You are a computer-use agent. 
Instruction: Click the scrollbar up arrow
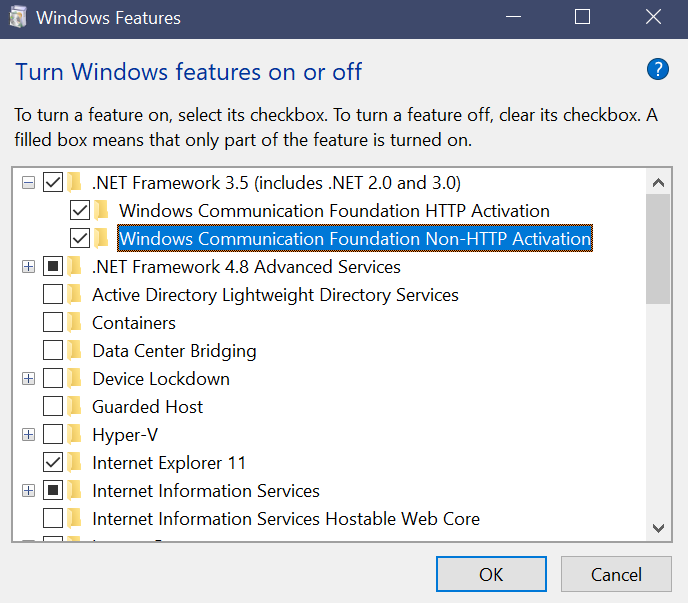(x=658, y=183)
